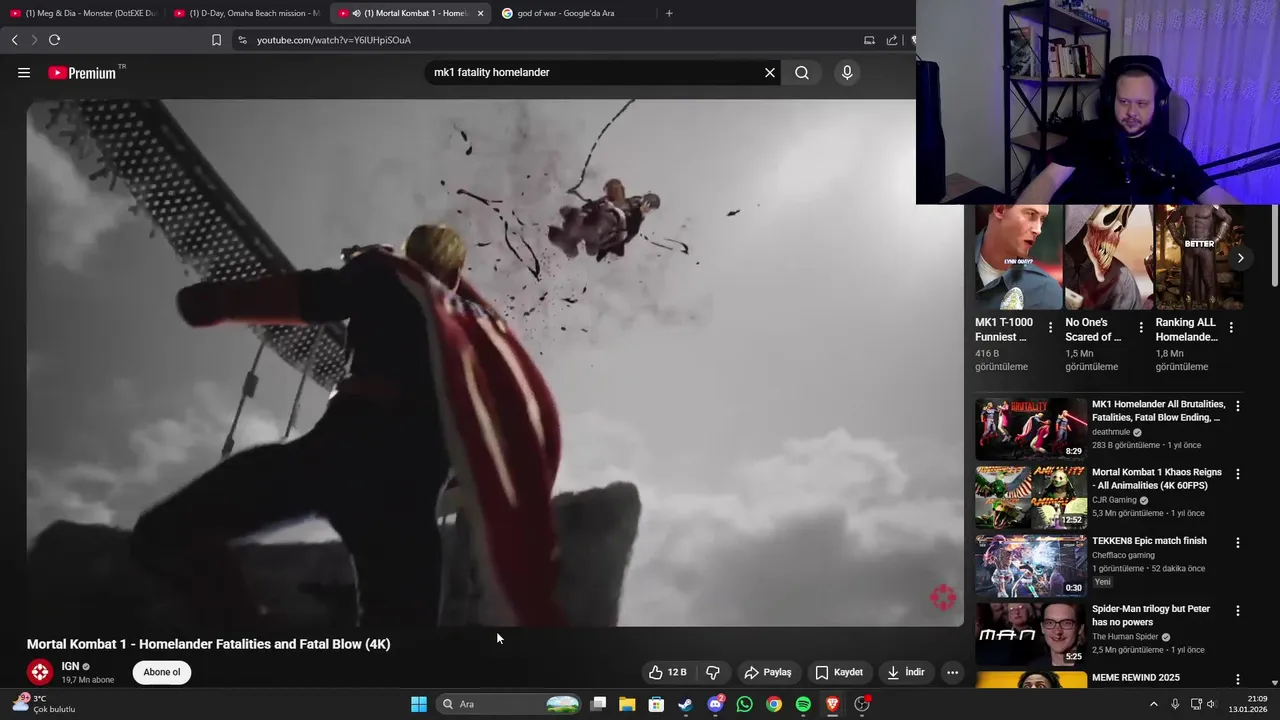The width and height of the screenshot is (1280, 720).
Task: Click the taskbar Ara search box
Action: [x=510, y=704]
